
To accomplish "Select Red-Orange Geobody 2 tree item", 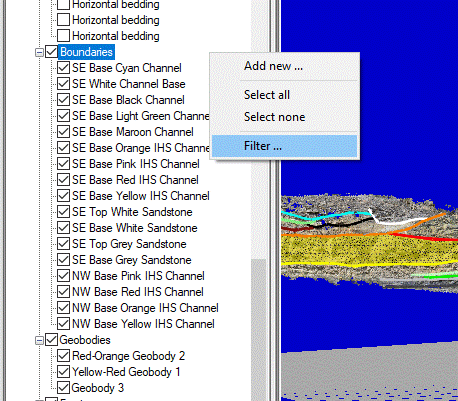I will click(x=128, y=356).
